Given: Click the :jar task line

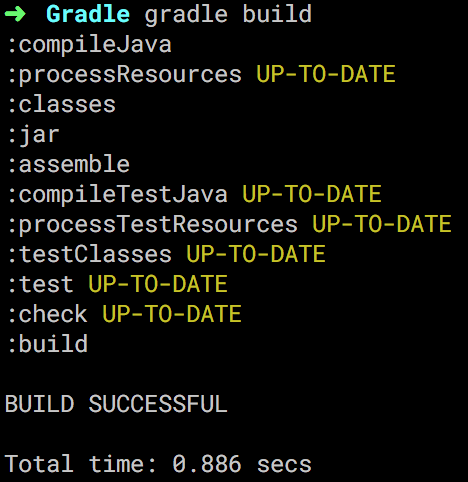Looking at the screenshot, I should click(34, 135).
